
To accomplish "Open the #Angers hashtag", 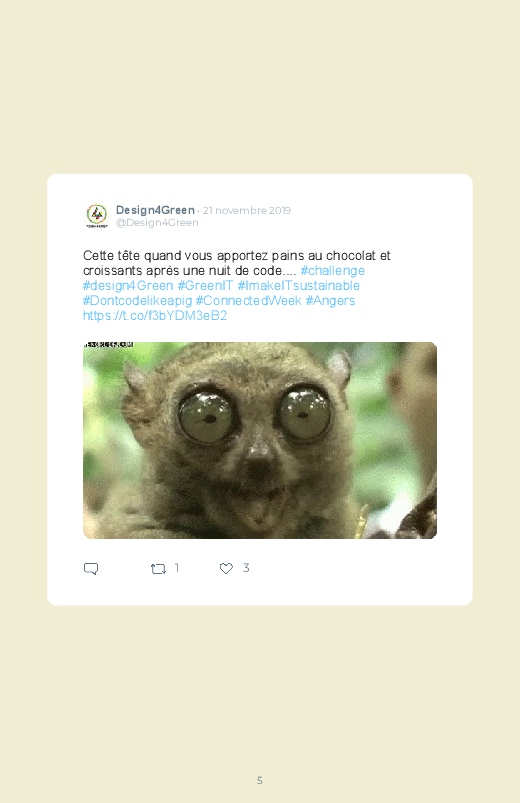I will click(330, 300).
